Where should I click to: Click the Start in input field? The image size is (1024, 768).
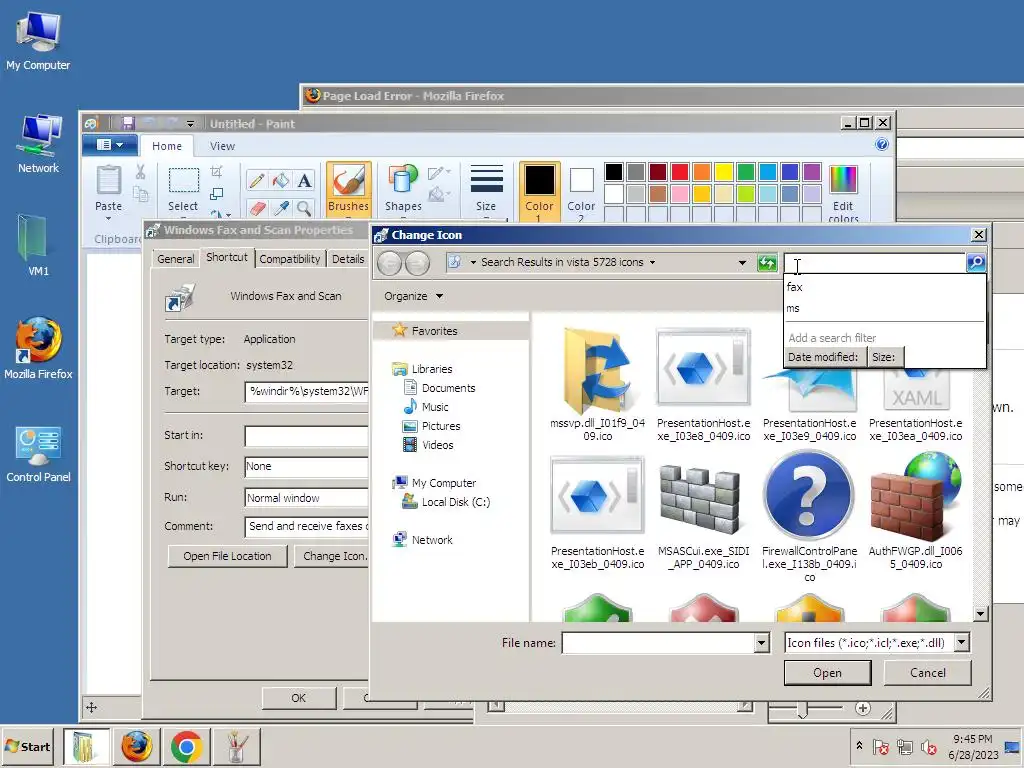pos(306,436)
